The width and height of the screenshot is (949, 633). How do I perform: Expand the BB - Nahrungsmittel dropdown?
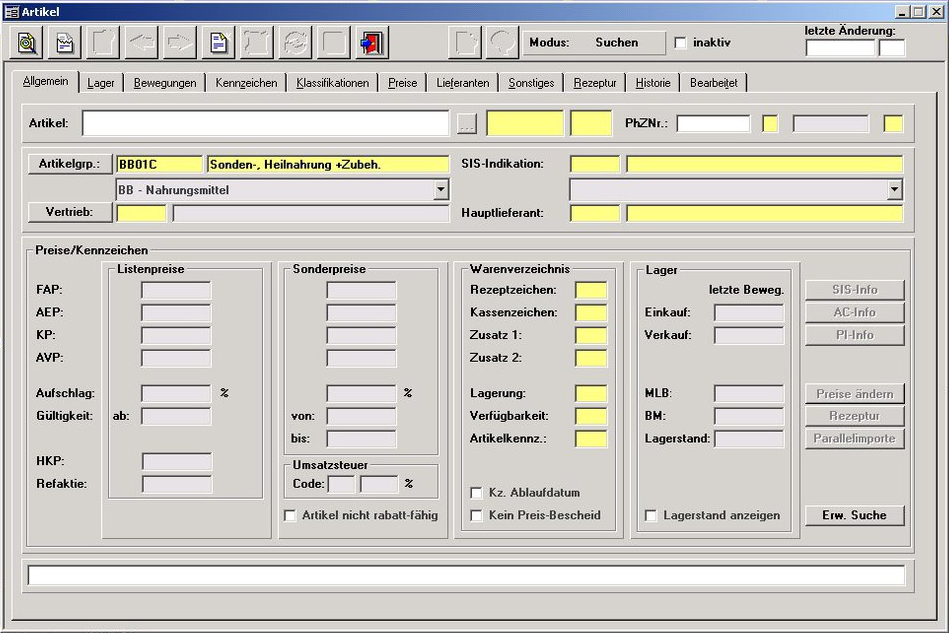[x=441, y=189]
